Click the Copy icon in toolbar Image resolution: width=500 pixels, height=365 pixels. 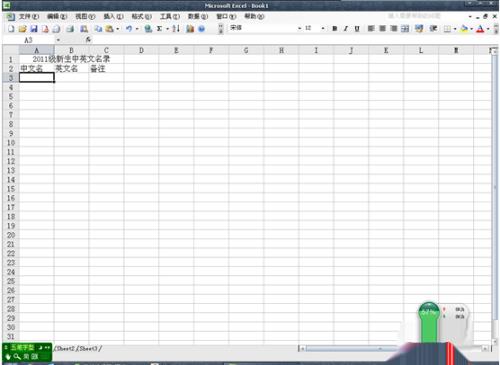coord(98,29)
